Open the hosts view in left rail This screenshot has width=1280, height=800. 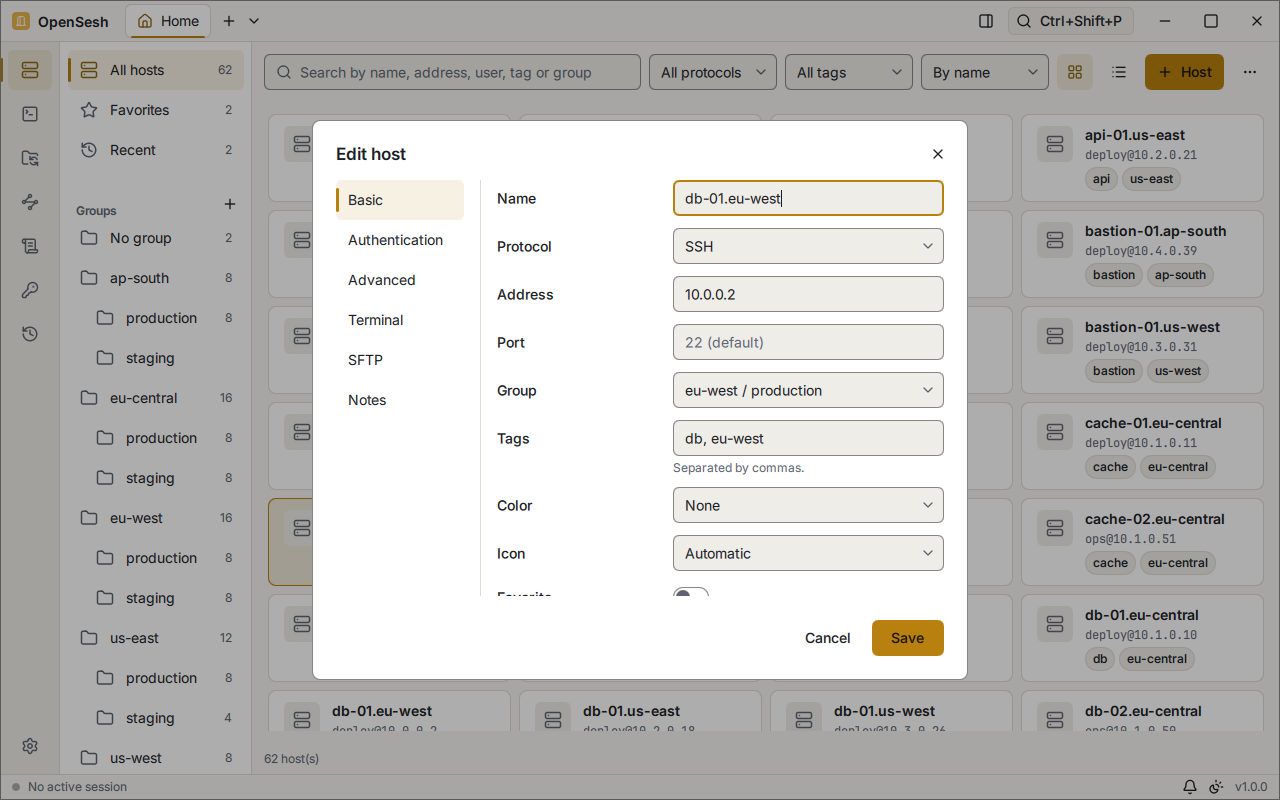tap(30, 70)
